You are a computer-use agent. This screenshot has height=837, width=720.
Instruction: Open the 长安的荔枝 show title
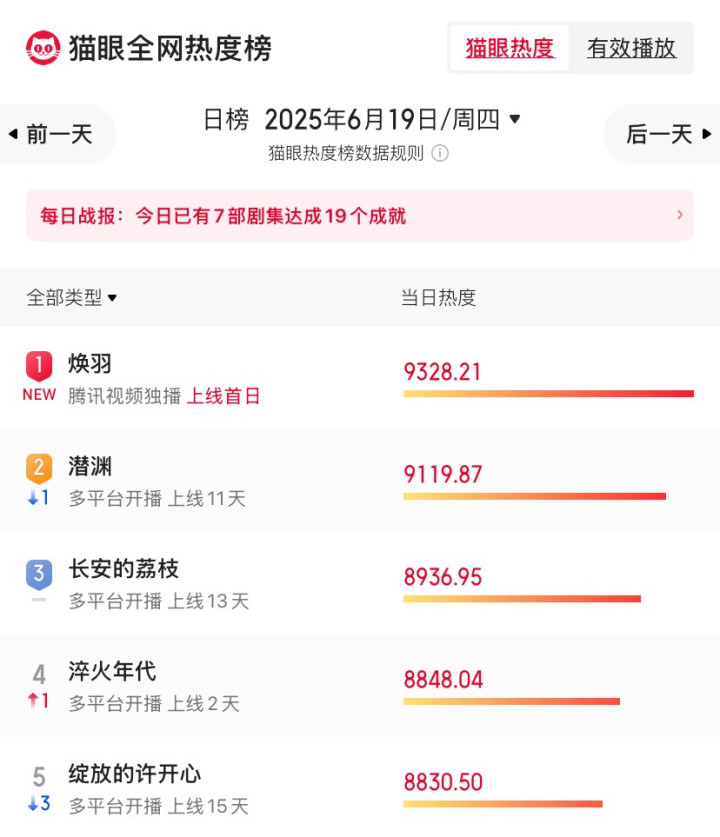coord(123,569)
